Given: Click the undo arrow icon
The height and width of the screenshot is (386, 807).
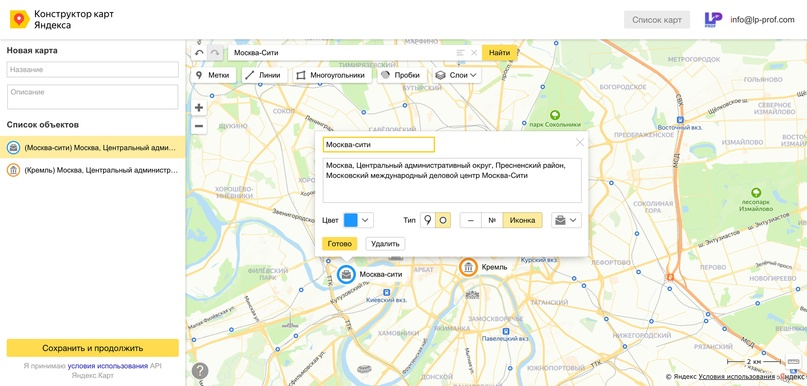Looking at the screenshot, I should 199,52.
